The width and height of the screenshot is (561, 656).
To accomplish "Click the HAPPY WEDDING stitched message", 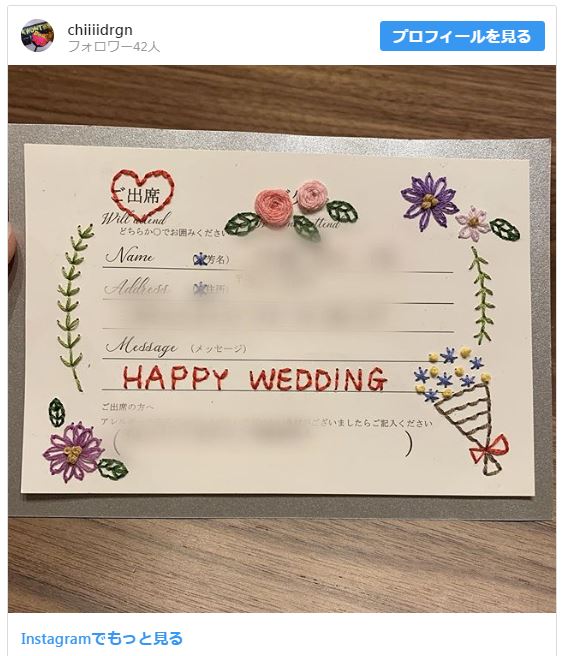I will tap(254, 379).
